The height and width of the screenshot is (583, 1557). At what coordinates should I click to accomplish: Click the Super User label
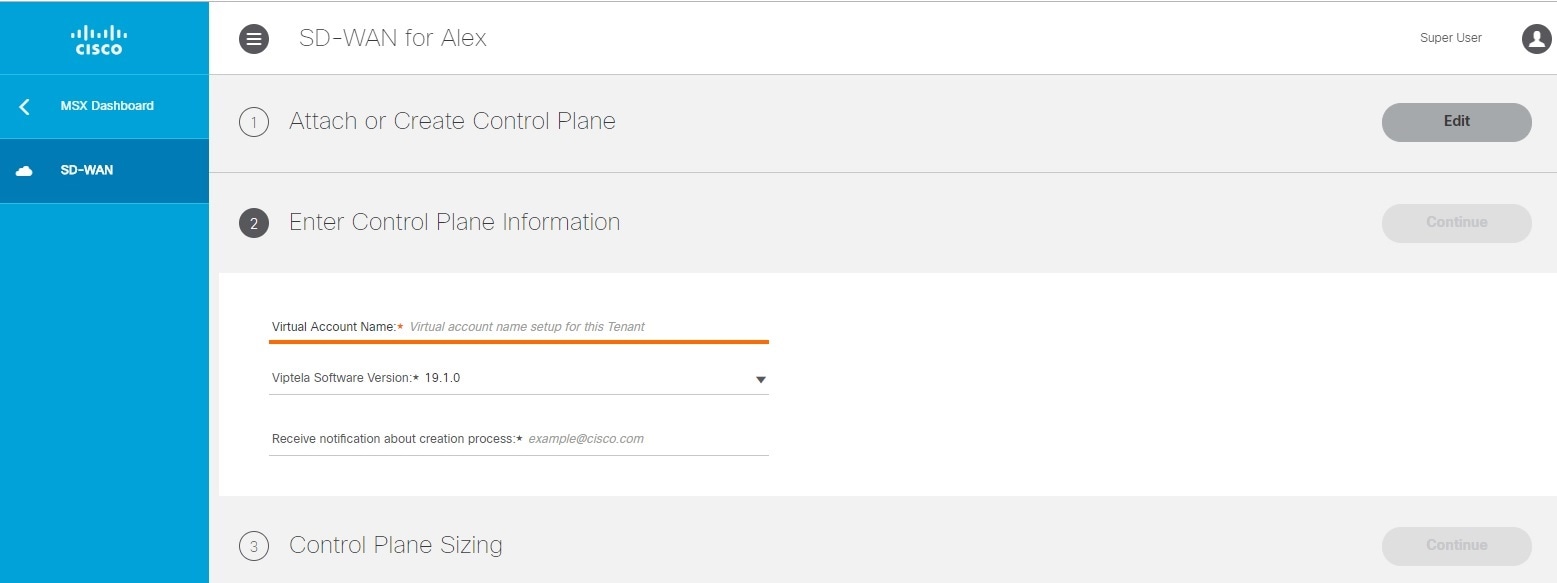pyautogui.click(x=1451, y=38)
